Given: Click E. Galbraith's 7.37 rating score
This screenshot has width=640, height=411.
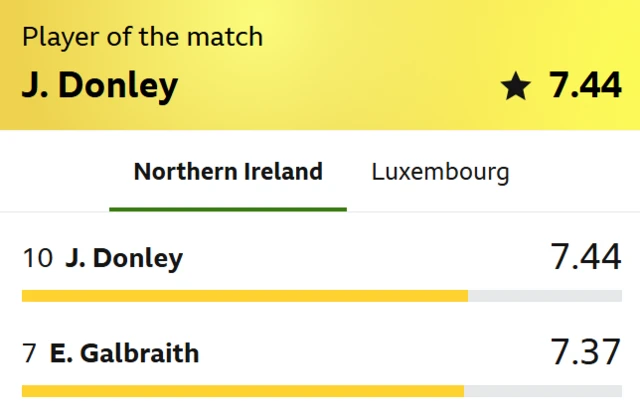Looking at the screenshot, I should coord(585,352).
